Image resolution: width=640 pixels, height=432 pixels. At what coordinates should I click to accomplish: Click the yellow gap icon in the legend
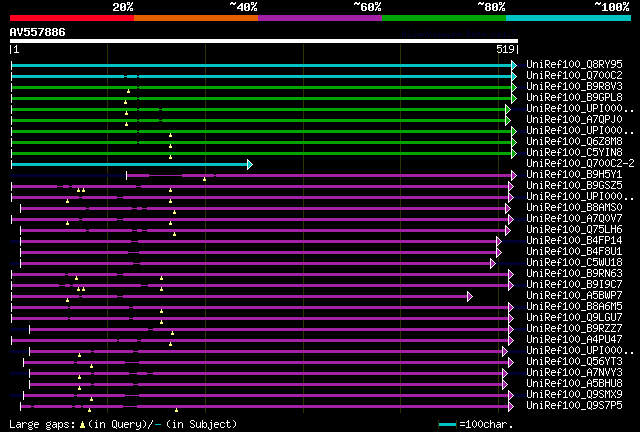pyautogui.click(x=82, y=425)
